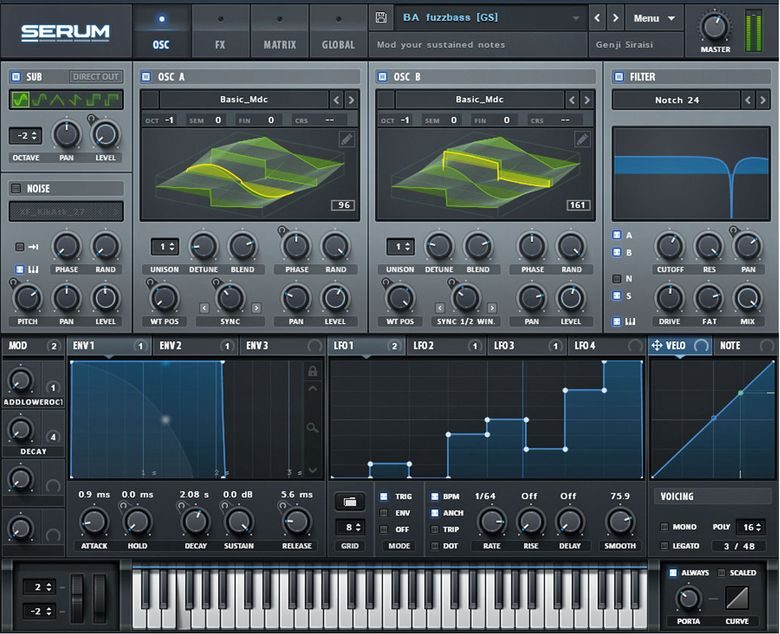Image resolution: width=780 pixels, height=634 pixels.
Task: Click previous OSC A warp mode arrow
Action: (204, 308)
